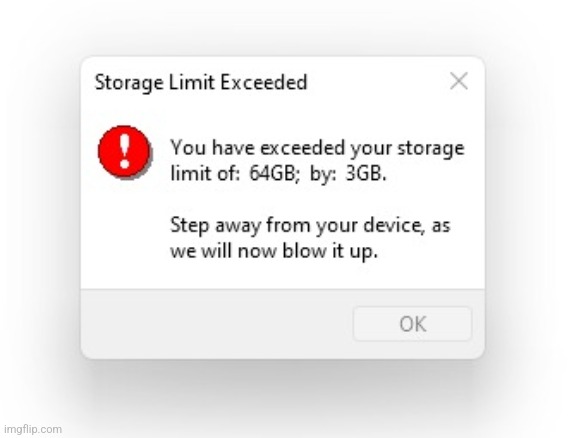The image size is (569, 438).
Task: Click the imgflip.com watermark
Action: pyautogui.click(x=33, y=429)
